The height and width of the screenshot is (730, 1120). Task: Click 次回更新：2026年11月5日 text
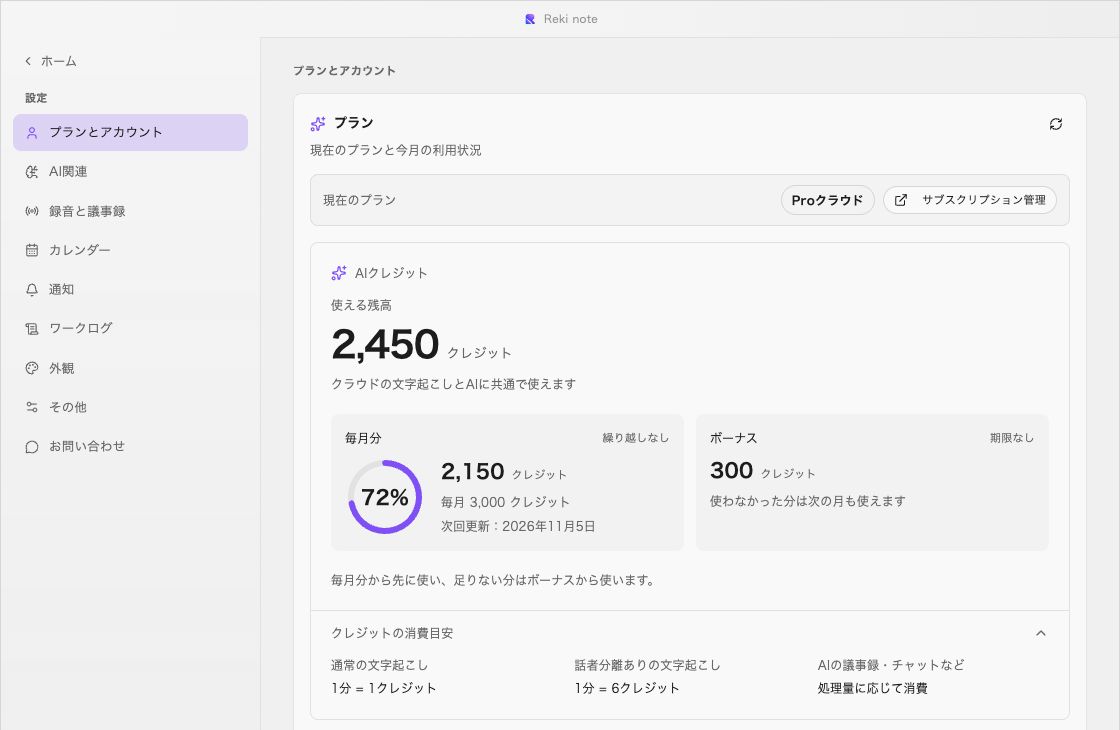(518, 526)
